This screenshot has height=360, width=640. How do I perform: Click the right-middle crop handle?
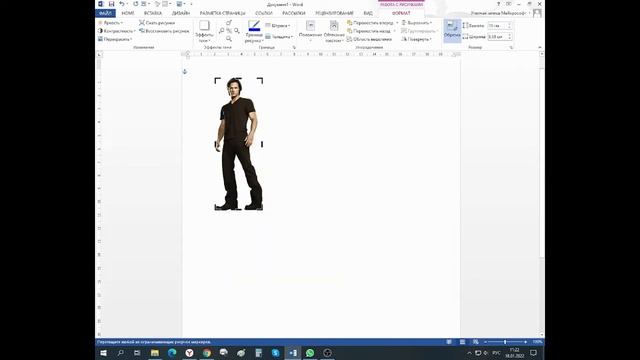click(262, 144)
